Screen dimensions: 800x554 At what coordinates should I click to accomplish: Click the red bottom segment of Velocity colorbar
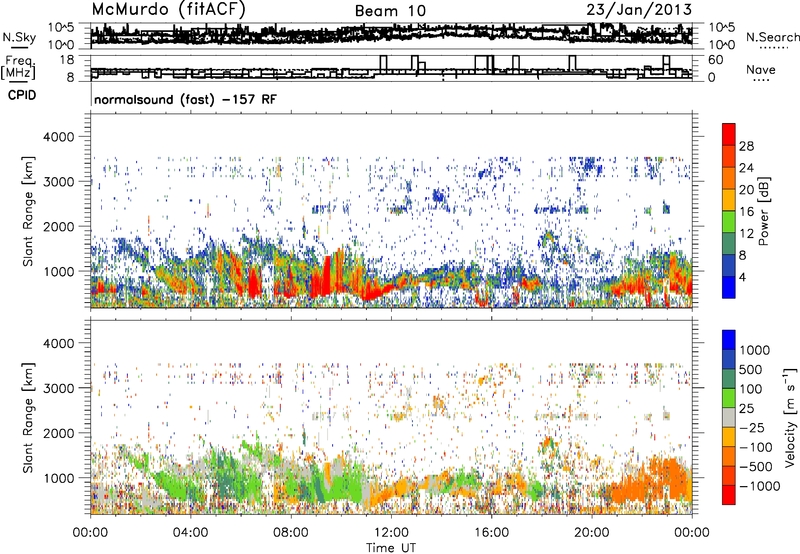pyautogui.click(x=729, y=495)
